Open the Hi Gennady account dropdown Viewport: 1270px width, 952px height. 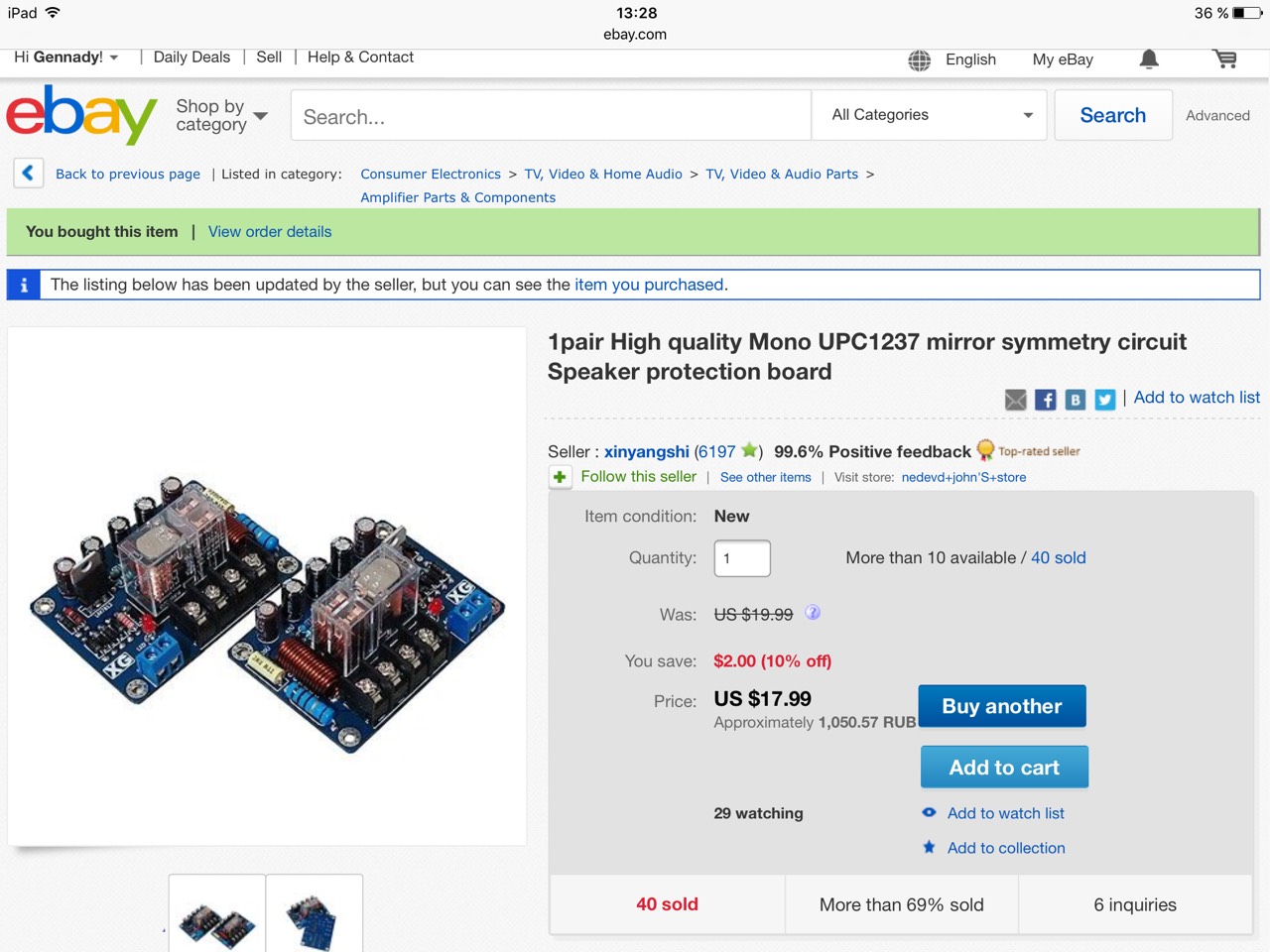(66, 58)
